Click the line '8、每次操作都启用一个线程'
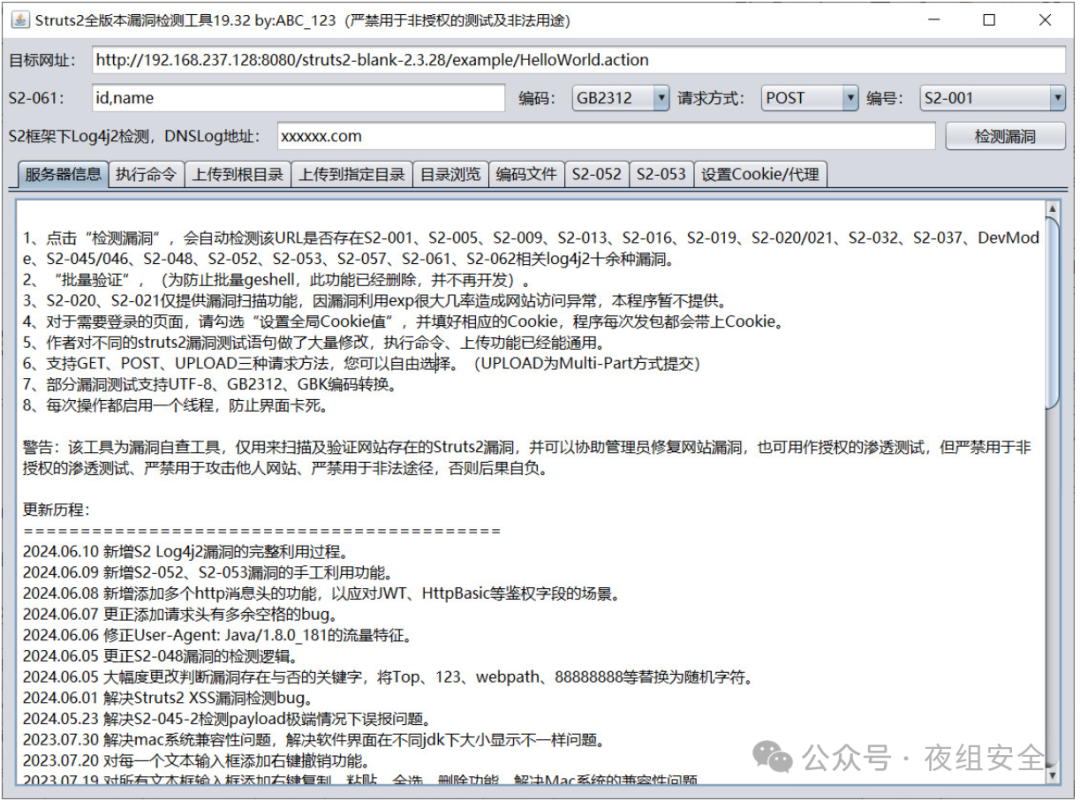Viewport: 1080px width, 801px height. click(175, 406)
